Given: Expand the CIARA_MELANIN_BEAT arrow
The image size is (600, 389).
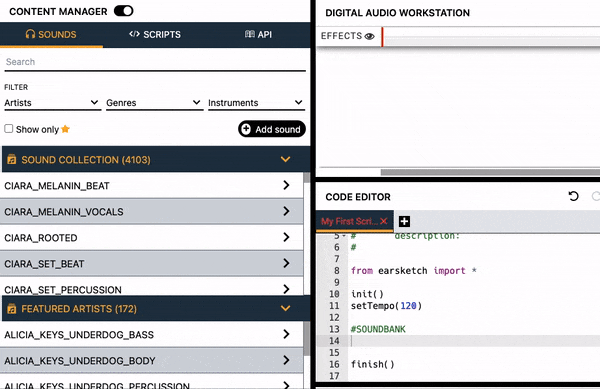Looking at the screenshot, I should (x=286, y=185).
